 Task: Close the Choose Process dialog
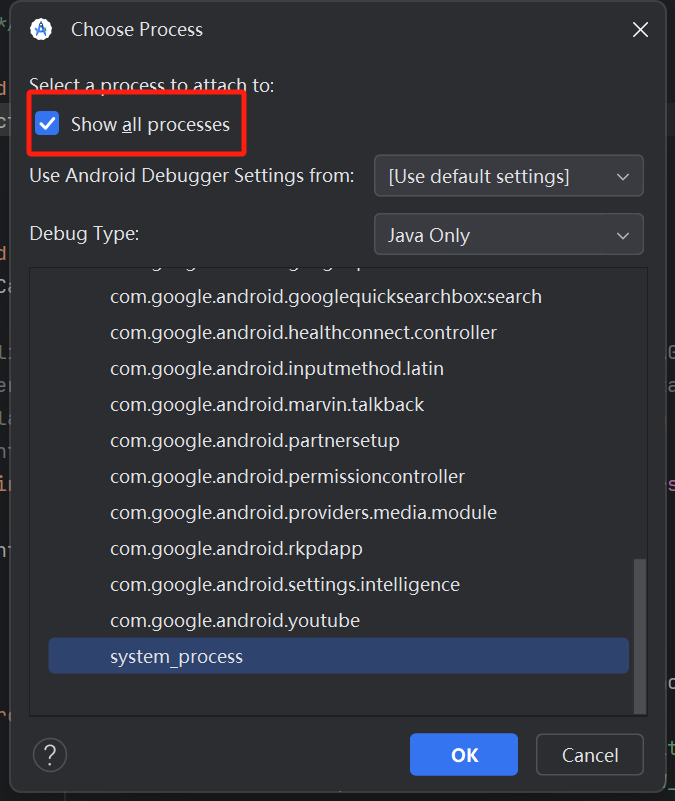(640, 30)
